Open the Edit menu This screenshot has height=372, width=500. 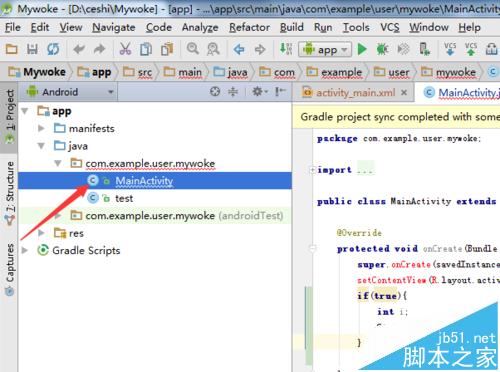point(40,27)
